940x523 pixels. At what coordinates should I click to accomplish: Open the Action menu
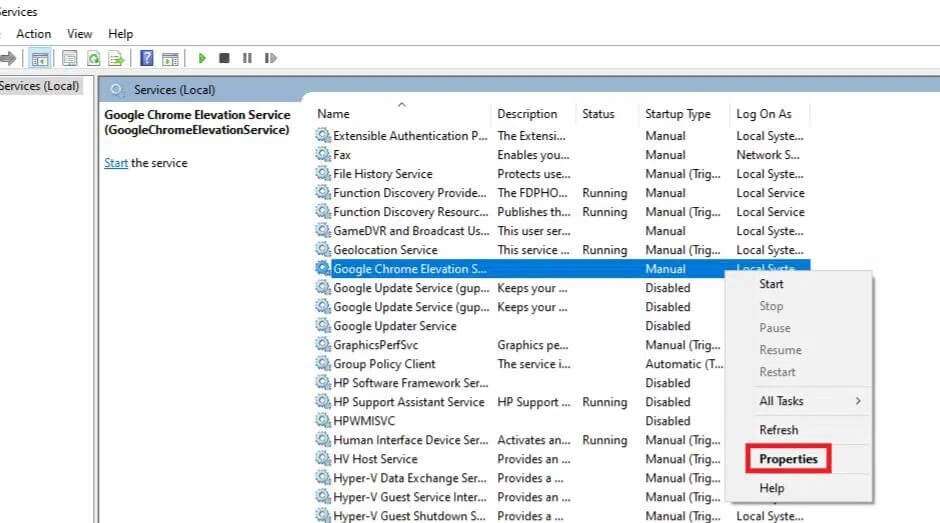34,34
